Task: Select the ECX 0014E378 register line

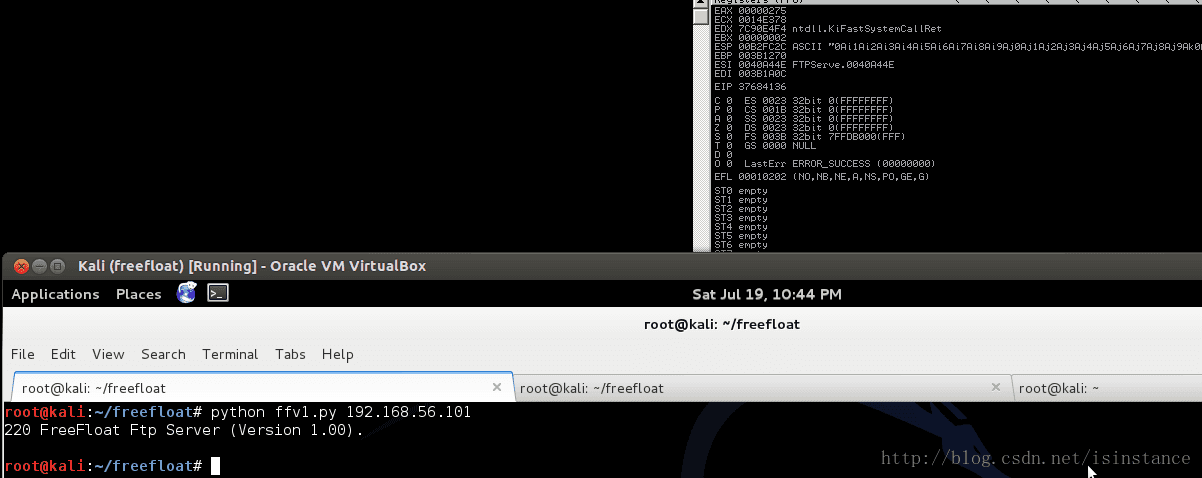Action: coord(750,20)
